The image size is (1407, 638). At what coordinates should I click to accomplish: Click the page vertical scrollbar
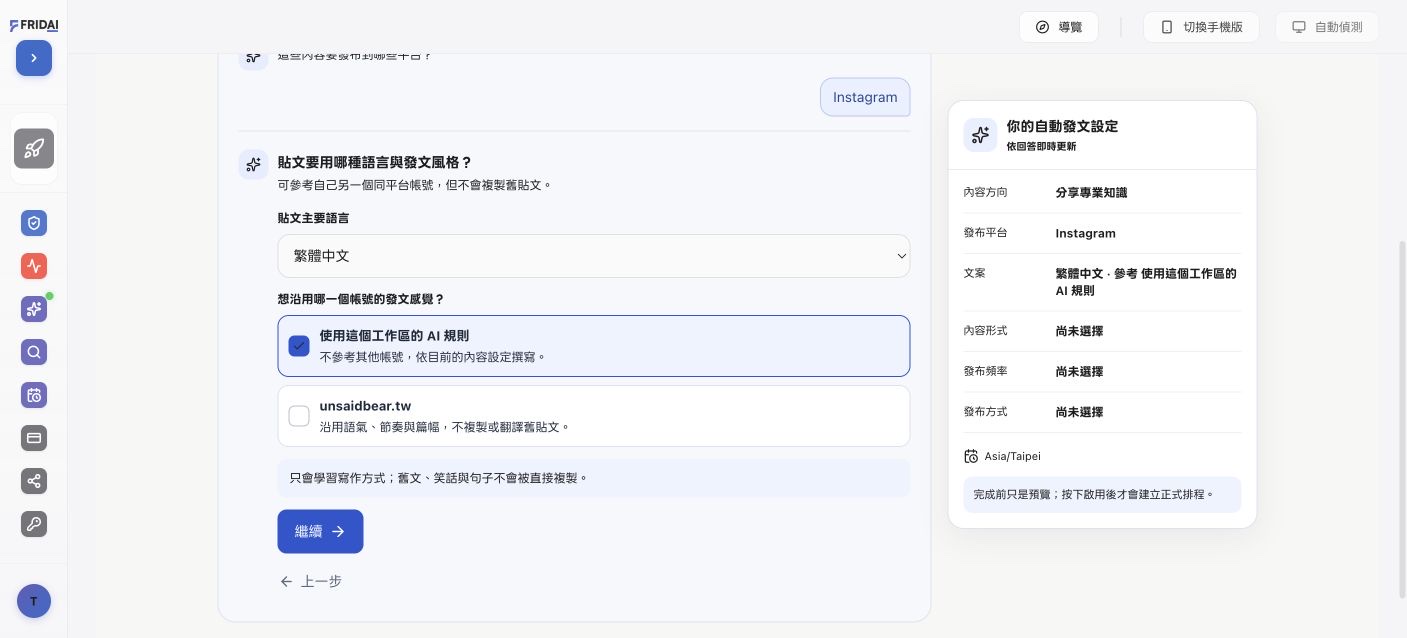tap(1402, 418)
